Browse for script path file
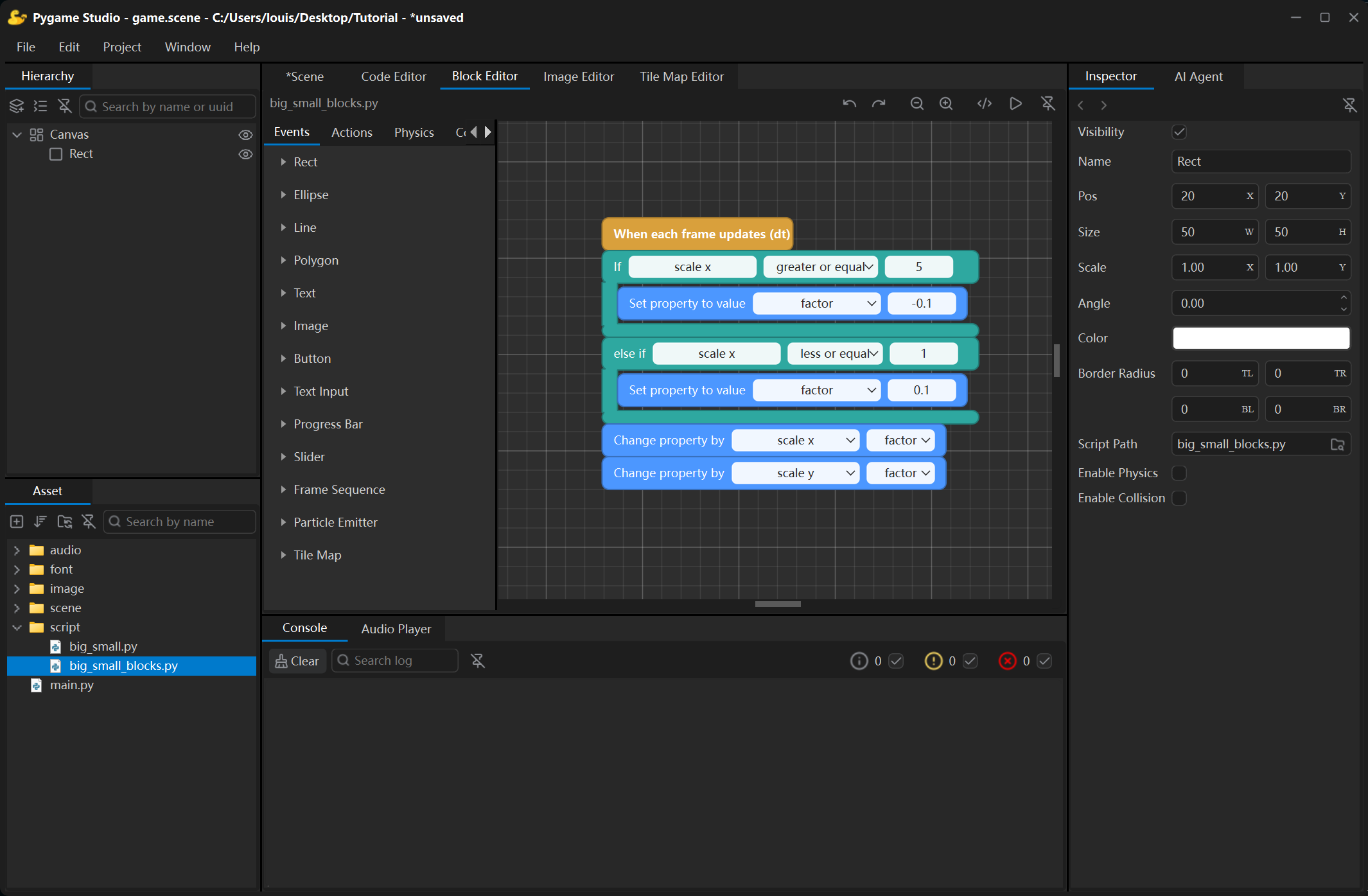This screenshot has height=896, width=1368. (x=1337, y=444)
